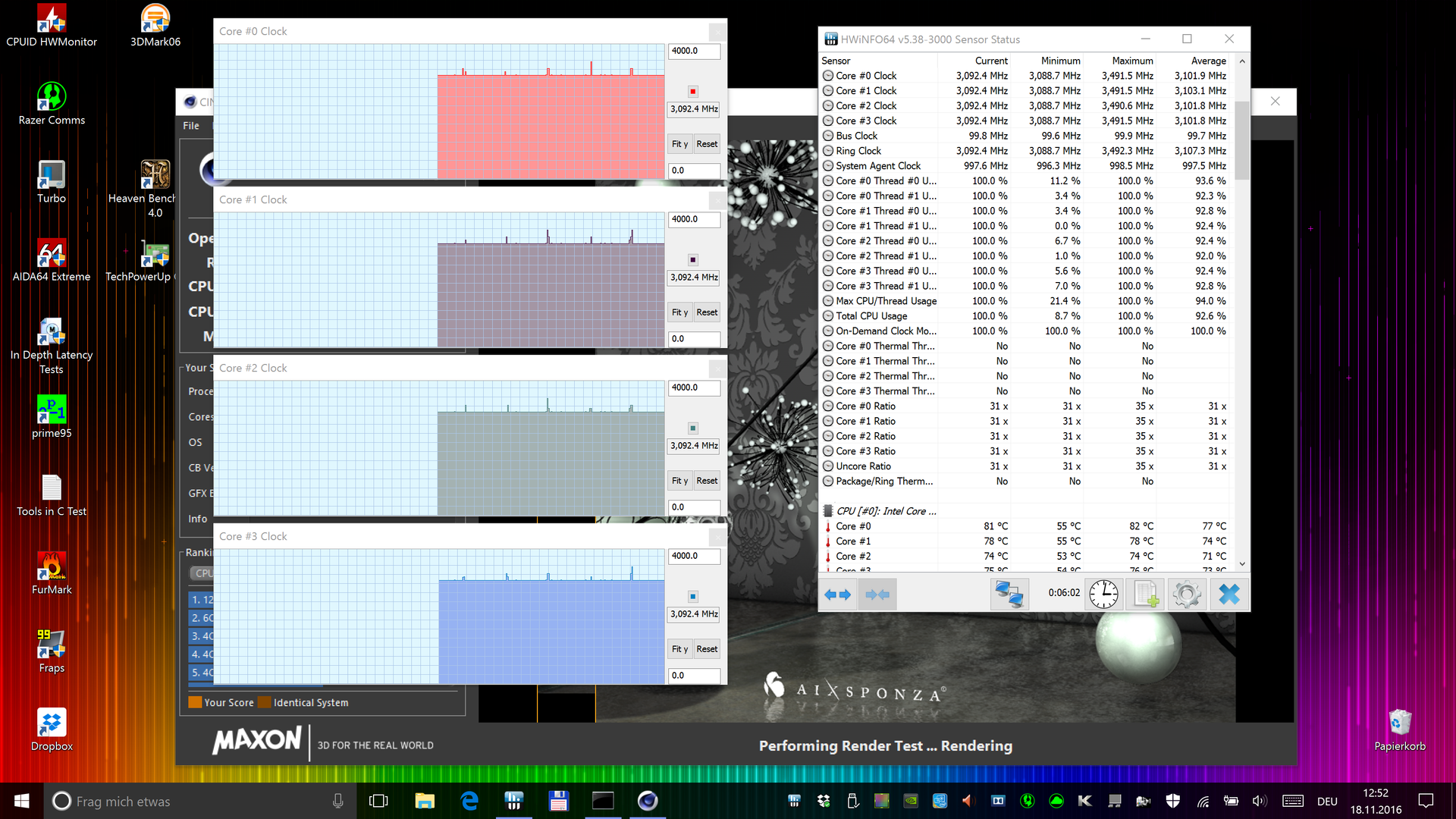Screen dimensions: 1456x819
Task: Switch to Cinebench taskbar icon
Action: click(648, 801)
